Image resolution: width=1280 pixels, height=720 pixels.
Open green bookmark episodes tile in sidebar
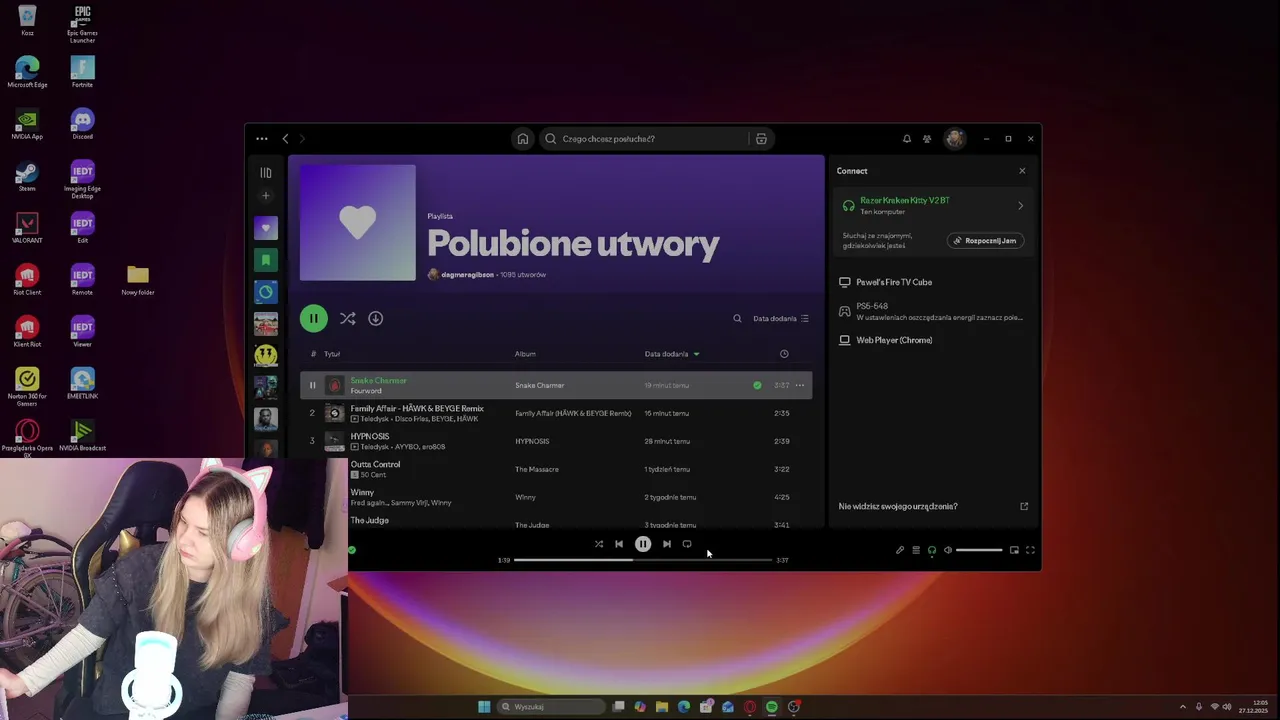click(x=265, y=260)
